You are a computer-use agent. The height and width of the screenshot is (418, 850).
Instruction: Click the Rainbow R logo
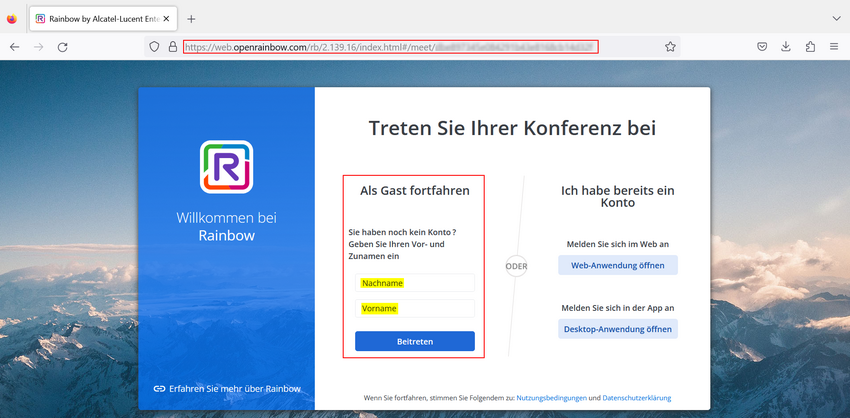coord(227,167)
